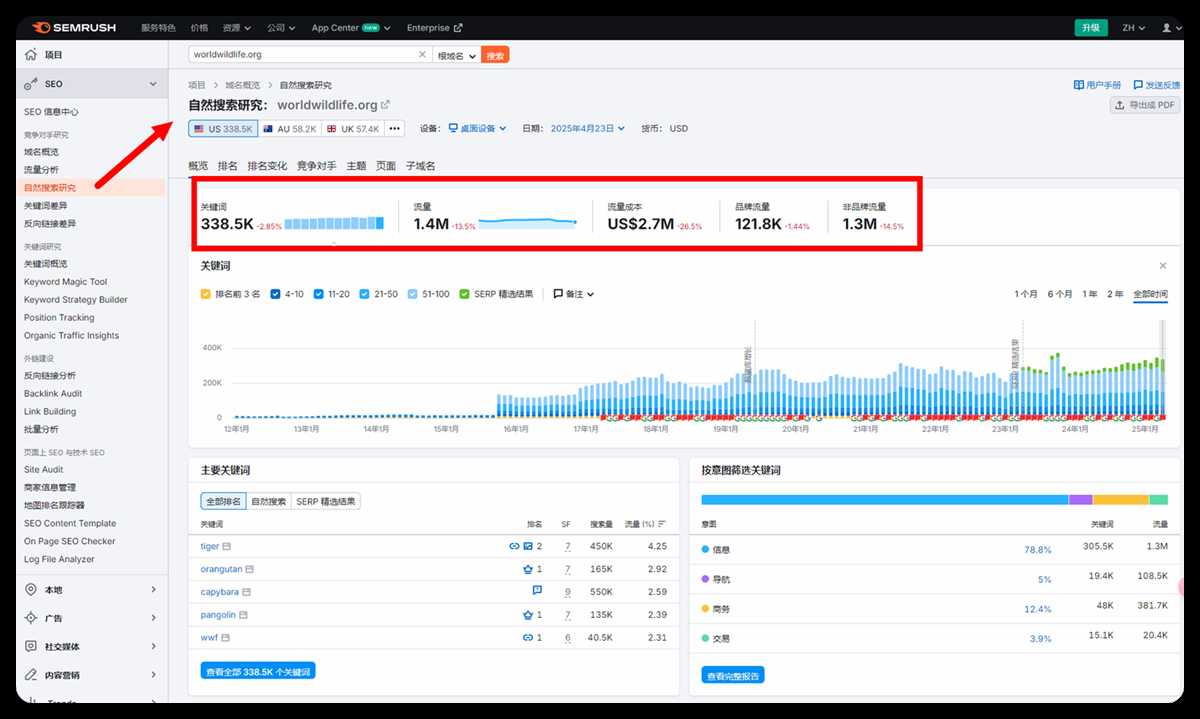Open the 根域名 scope dropdown

pos(457,55)
